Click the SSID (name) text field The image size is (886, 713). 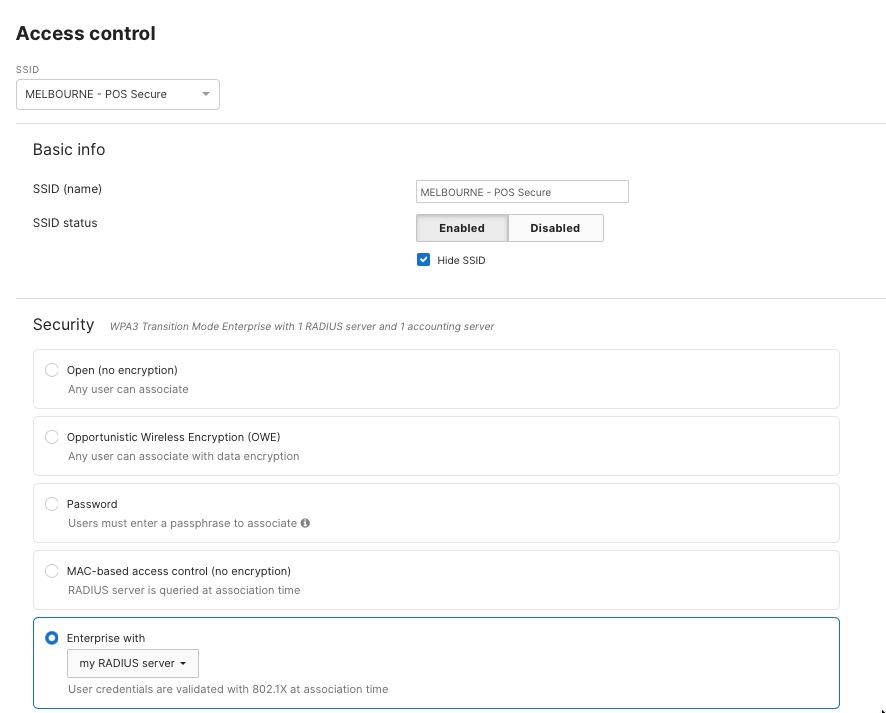click(x=522, y=191)
